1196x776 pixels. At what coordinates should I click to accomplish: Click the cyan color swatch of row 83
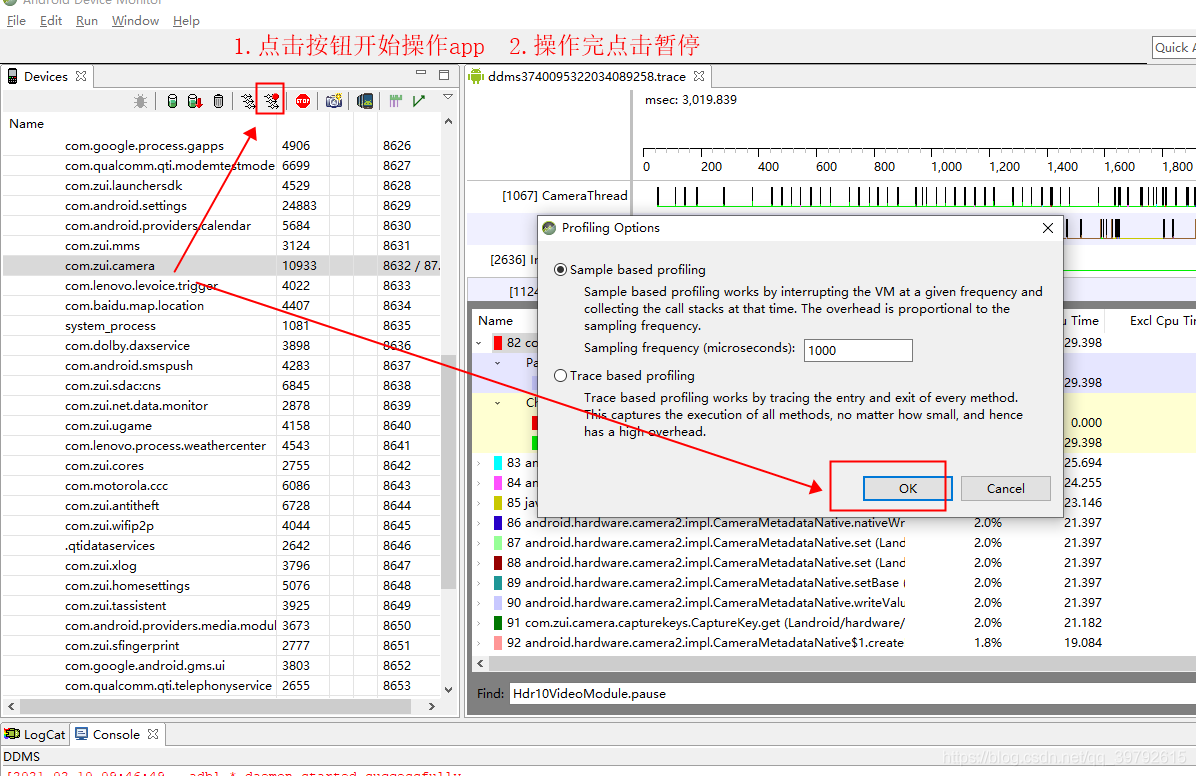[x=498, y=462]
